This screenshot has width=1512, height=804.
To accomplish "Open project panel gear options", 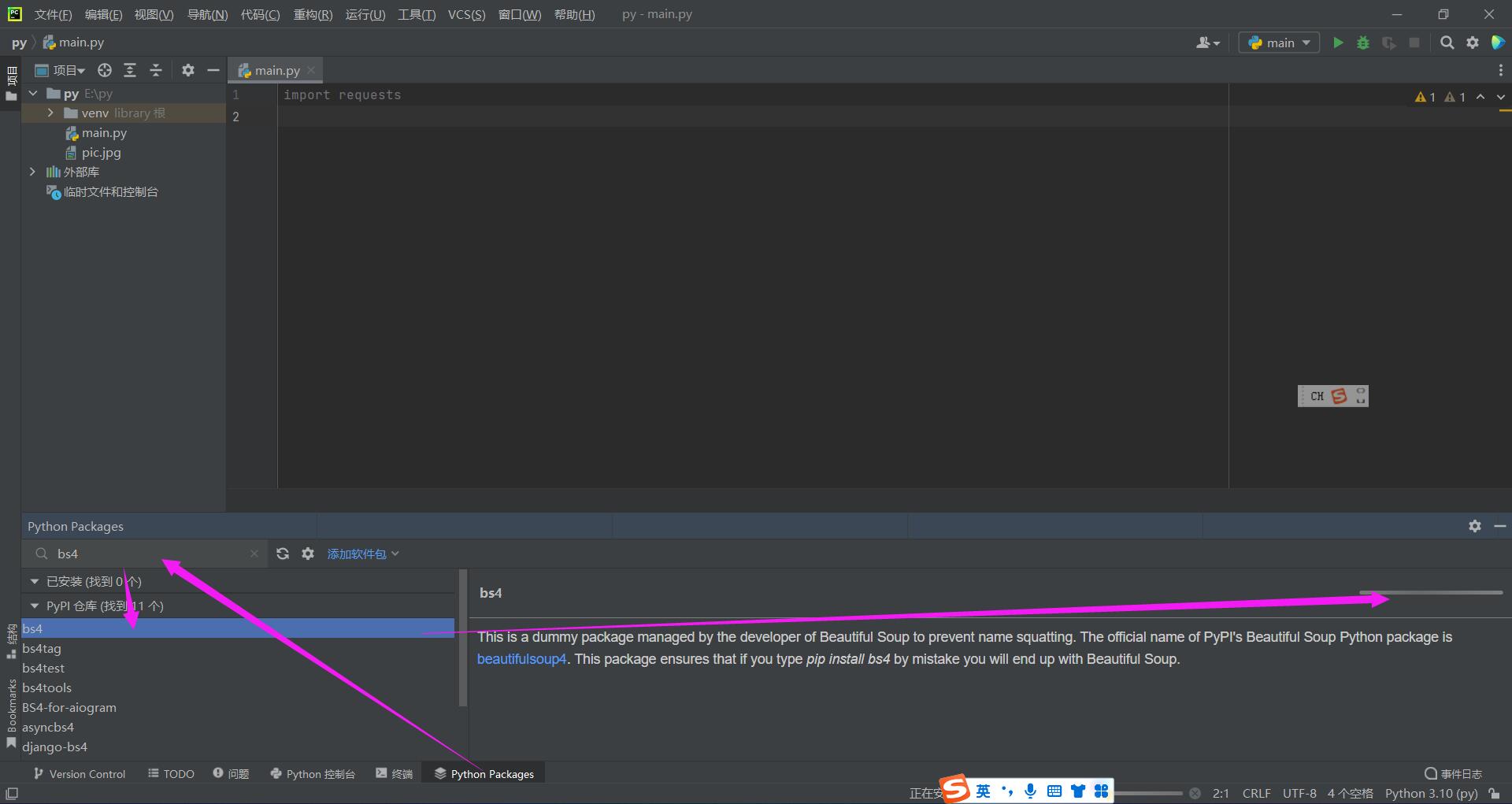I will point(187,70).
